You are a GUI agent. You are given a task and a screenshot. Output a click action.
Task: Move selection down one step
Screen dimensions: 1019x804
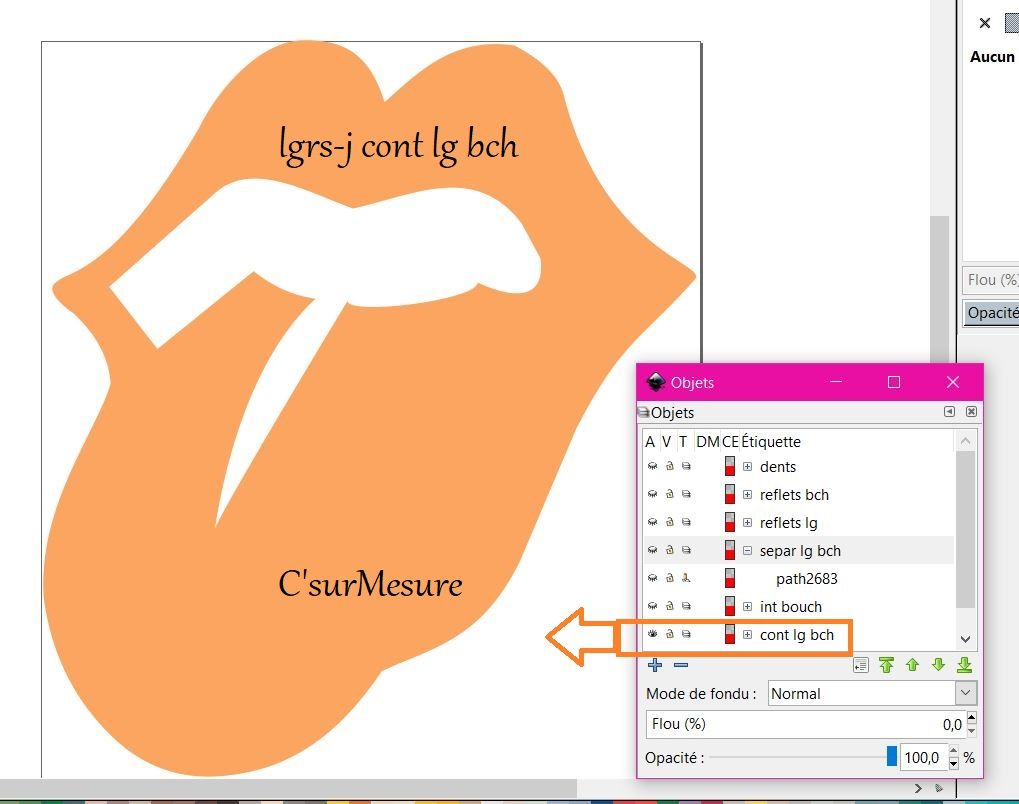[938, 665]
